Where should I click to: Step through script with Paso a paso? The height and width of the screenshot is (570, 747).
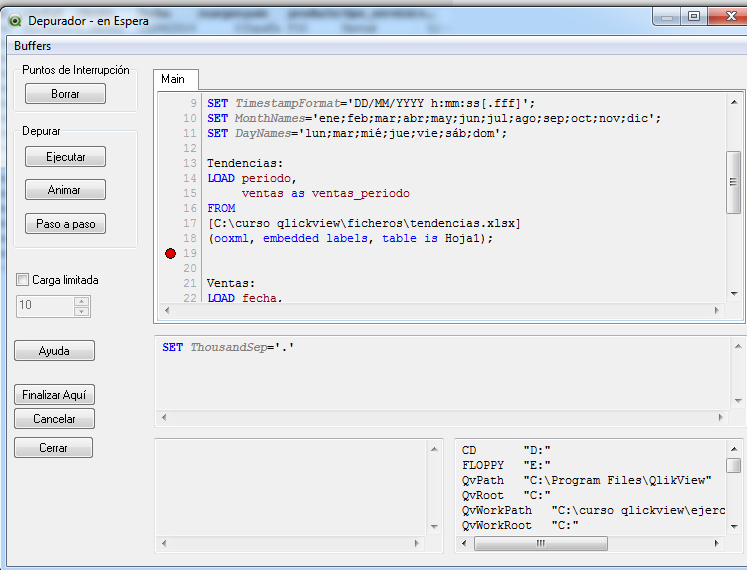(x=65, y=224)
